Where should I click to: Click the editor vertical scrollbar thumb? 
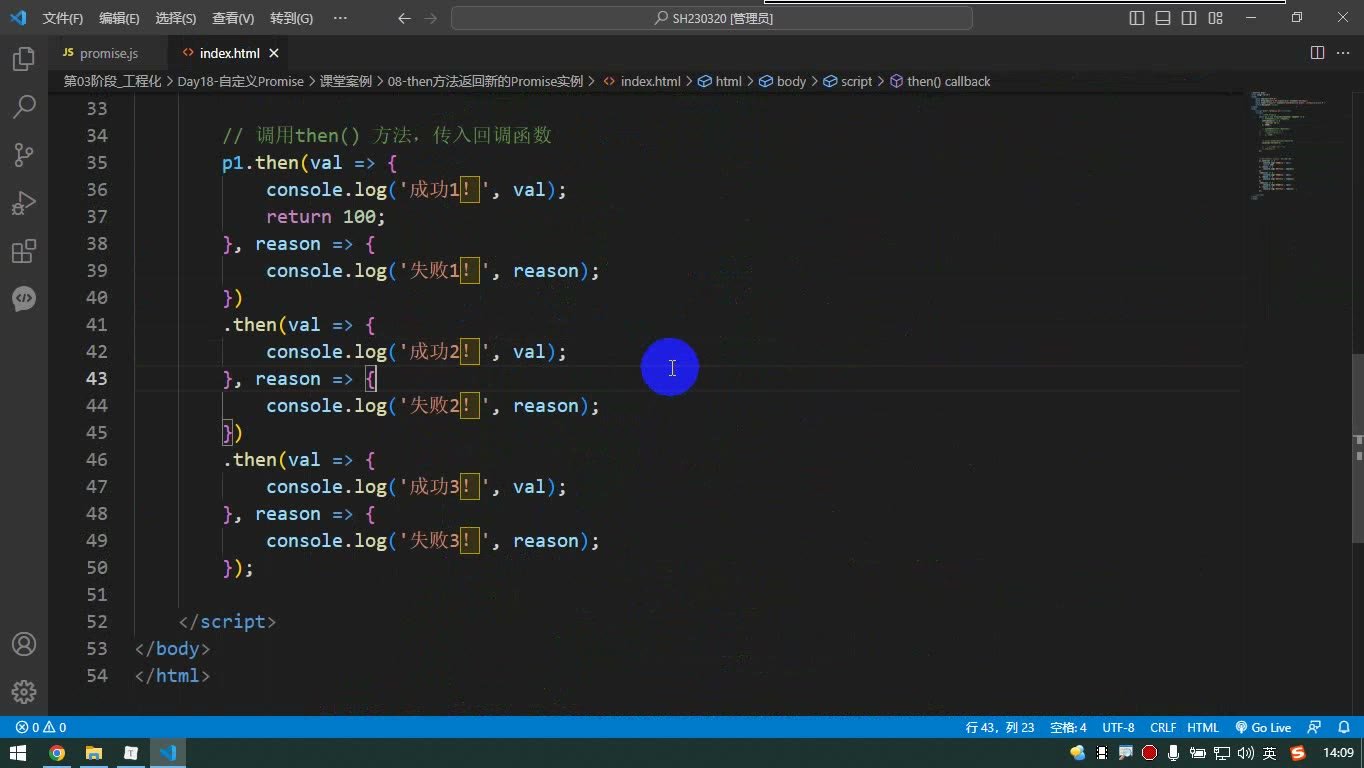[x=1357, y=449]
